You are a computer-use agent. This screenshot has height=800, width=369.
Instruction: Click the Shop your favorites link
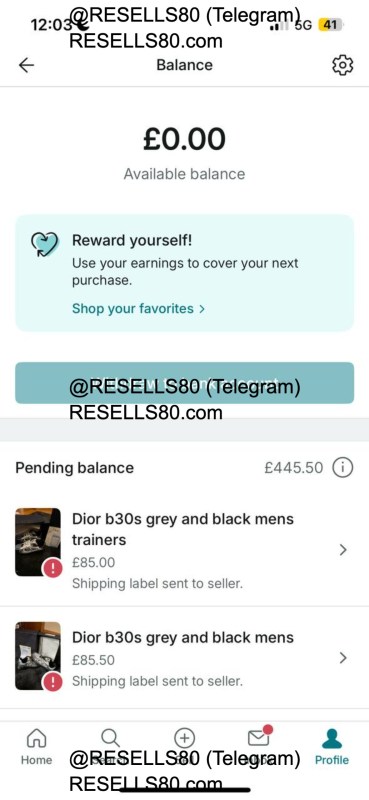[x=133, y=309]
